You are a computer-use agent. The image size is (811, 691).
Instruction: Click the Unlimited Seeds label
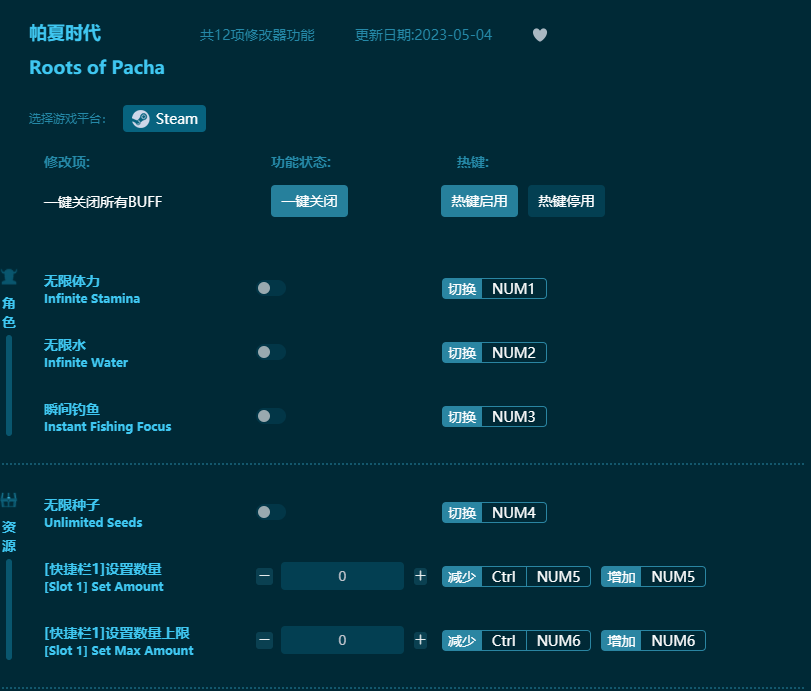(x=93, y=522)
